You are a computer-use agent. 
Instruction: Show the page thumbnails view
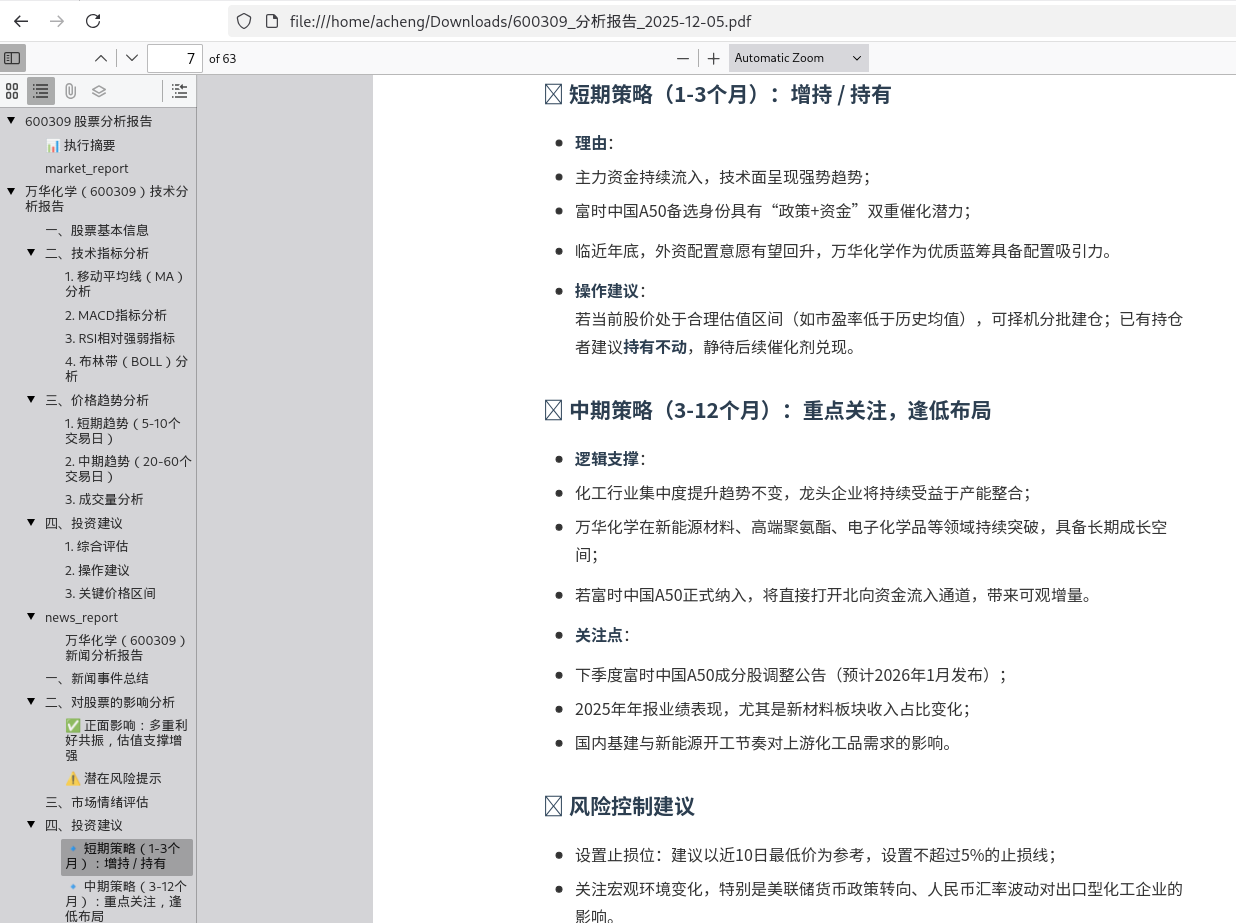tap(12, 91)
